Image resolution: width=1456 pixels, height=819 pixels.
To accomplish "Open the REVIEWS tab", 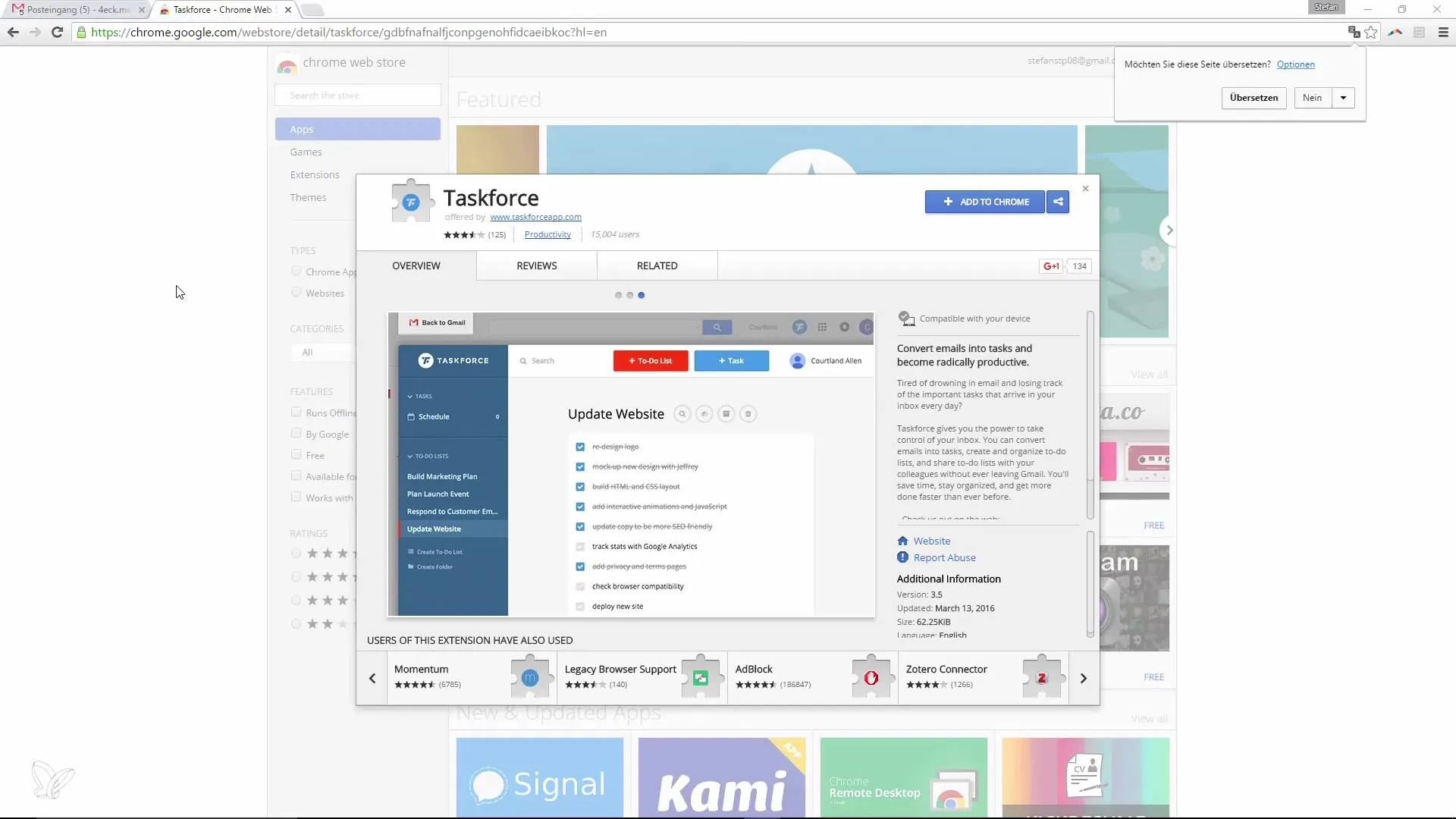I will point(537,265).
